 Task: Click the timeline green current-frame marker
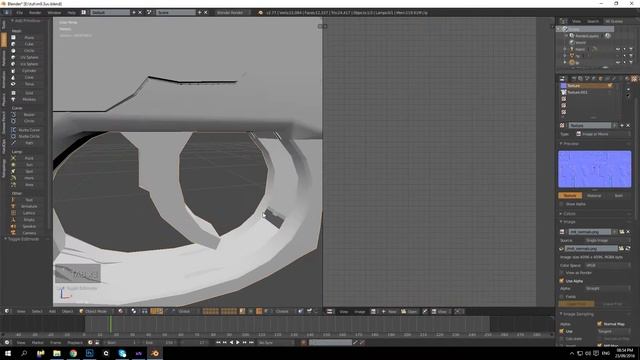pyautogui.click(x=110, y=324)
